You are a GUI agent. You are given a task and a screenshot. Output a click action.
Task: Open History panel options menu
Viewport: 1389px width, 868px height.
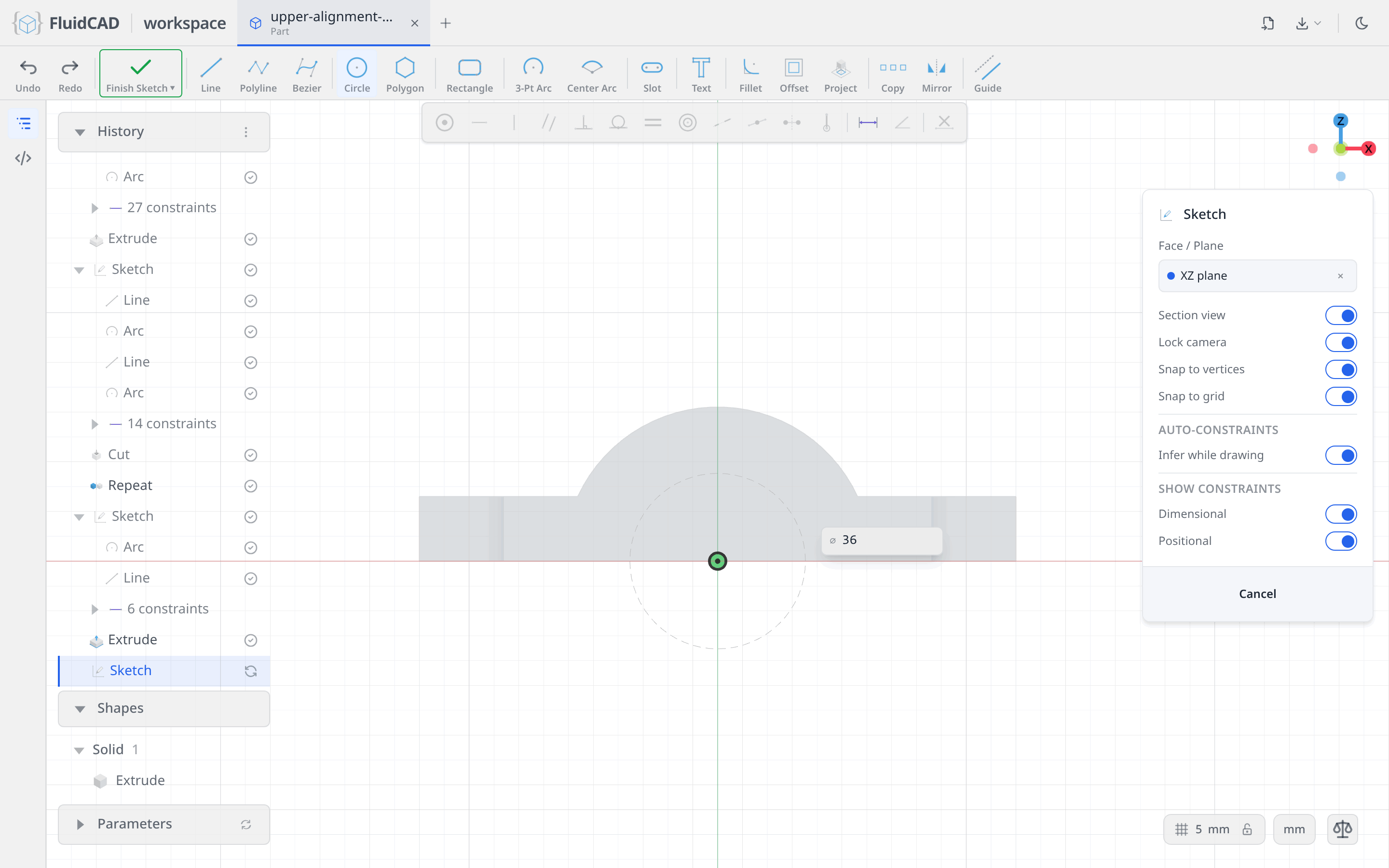tap(245, 132)
